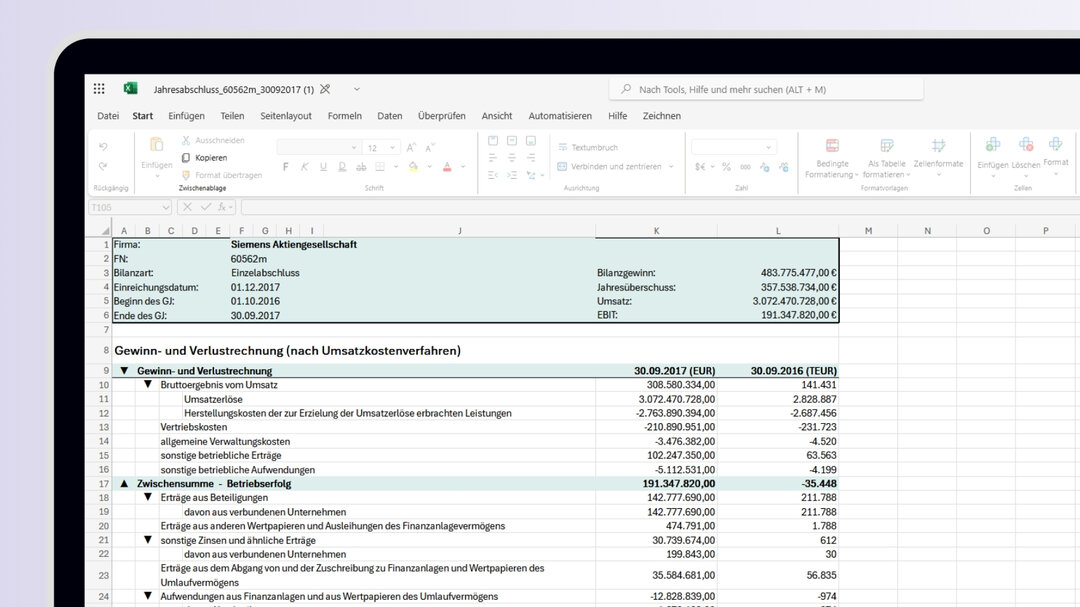
Task: Click the Einfügen cells button in Zellen group
Action: 993,156
